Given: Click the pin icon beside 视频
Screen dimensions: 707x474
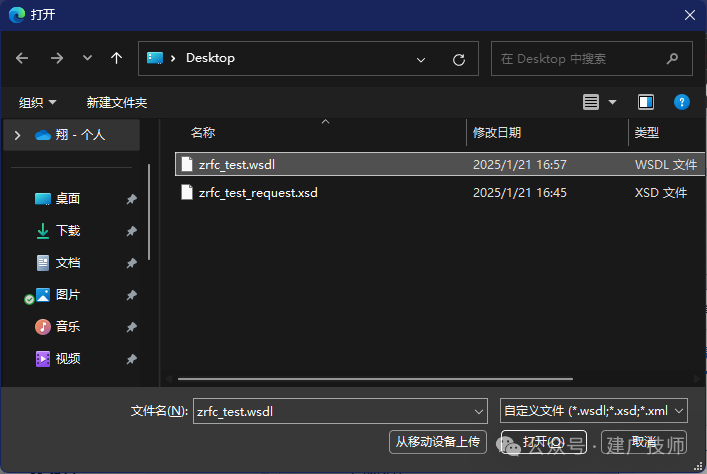Looking at the screenshot, I should 131,359.
